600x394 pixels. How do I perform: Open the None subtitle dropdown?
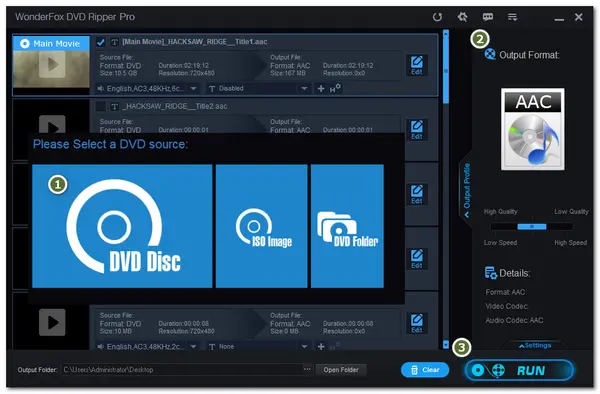(258, 347)
